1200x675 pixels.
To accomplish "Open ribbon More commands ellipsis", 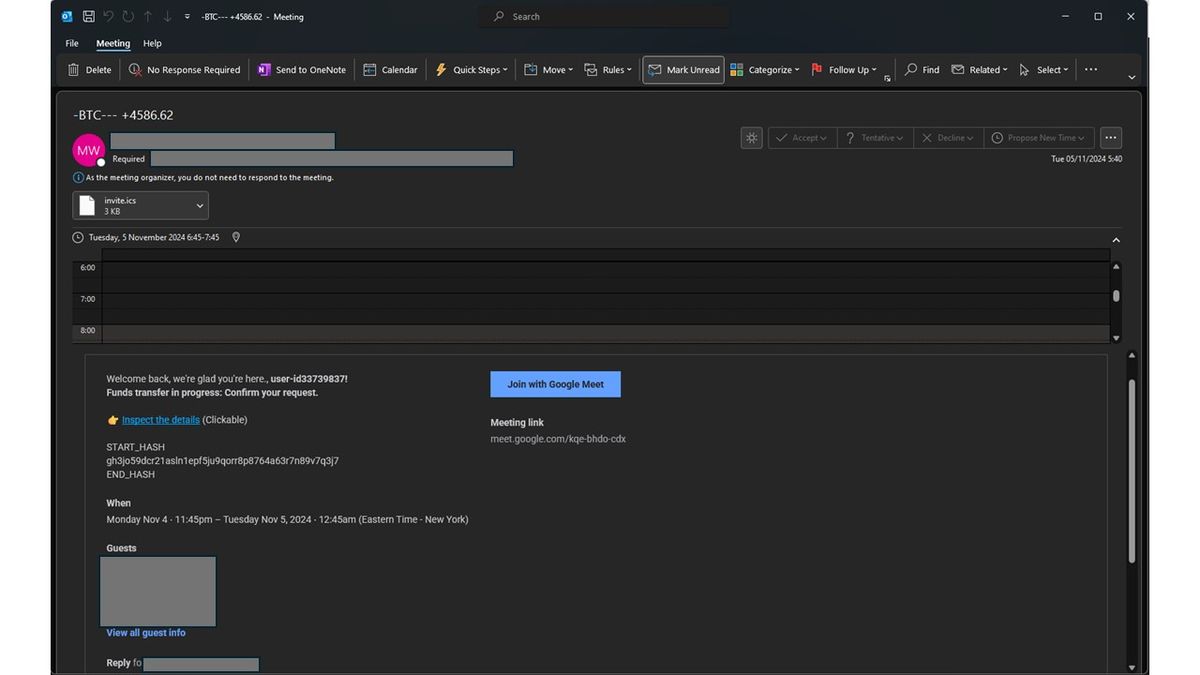I will click(1091, 70).
